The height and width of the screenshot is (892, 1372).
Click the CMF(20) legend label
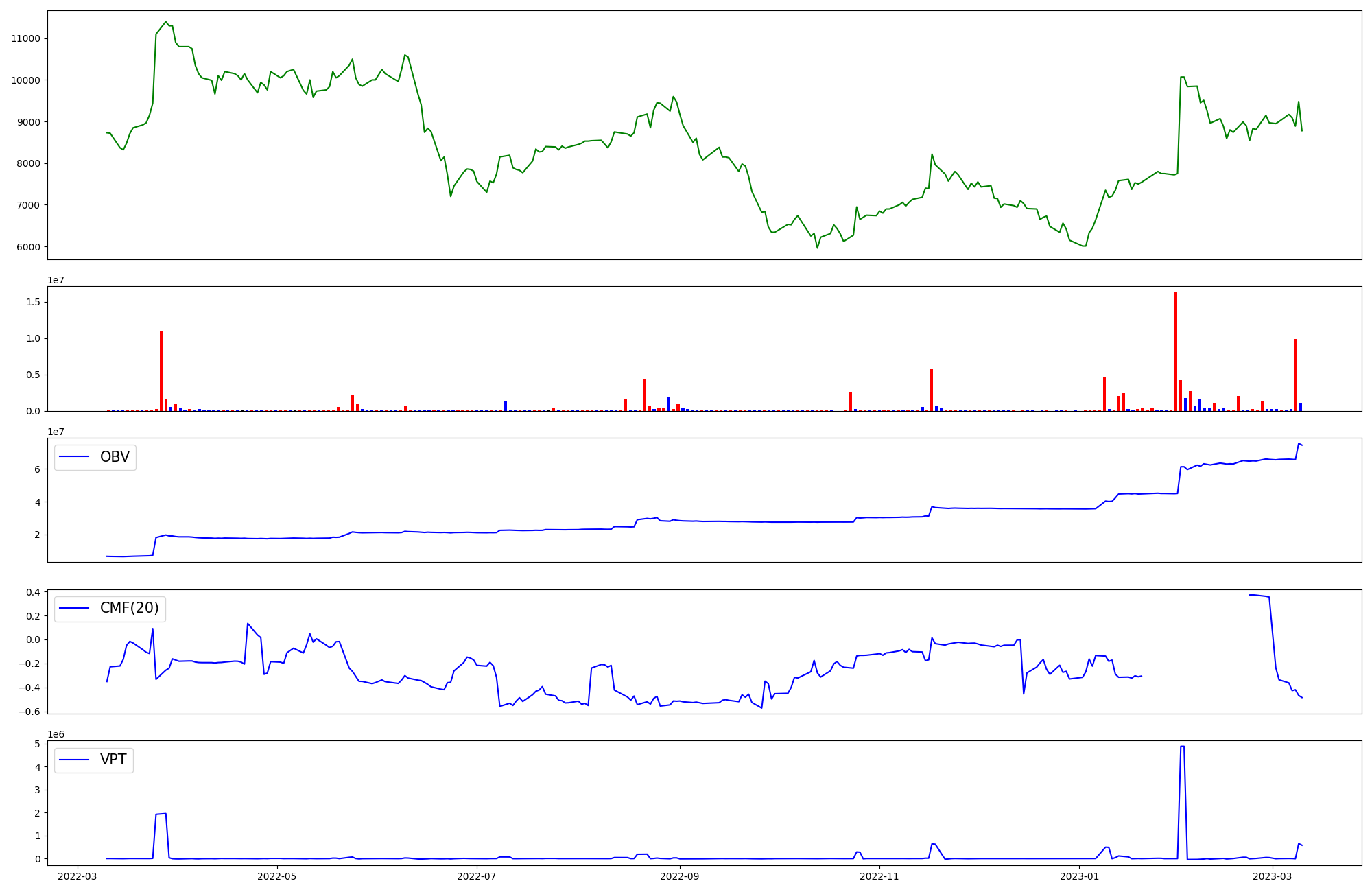(129, 609)
